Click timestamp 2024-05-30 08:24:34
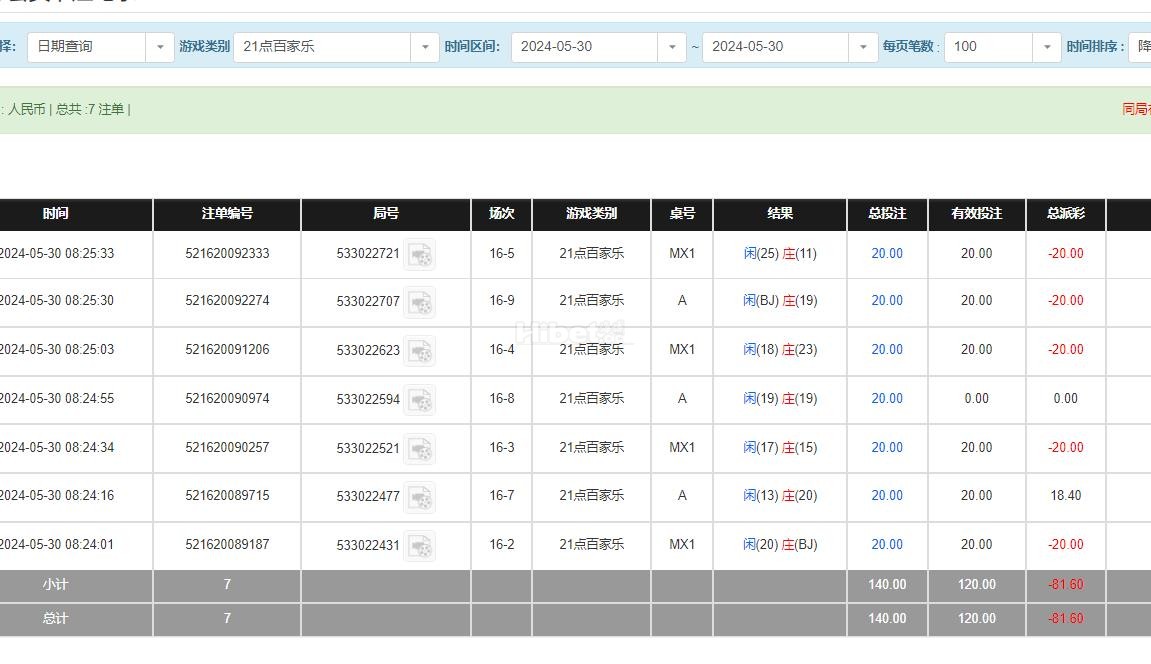 pyautogui.click(x=57, y=448)
